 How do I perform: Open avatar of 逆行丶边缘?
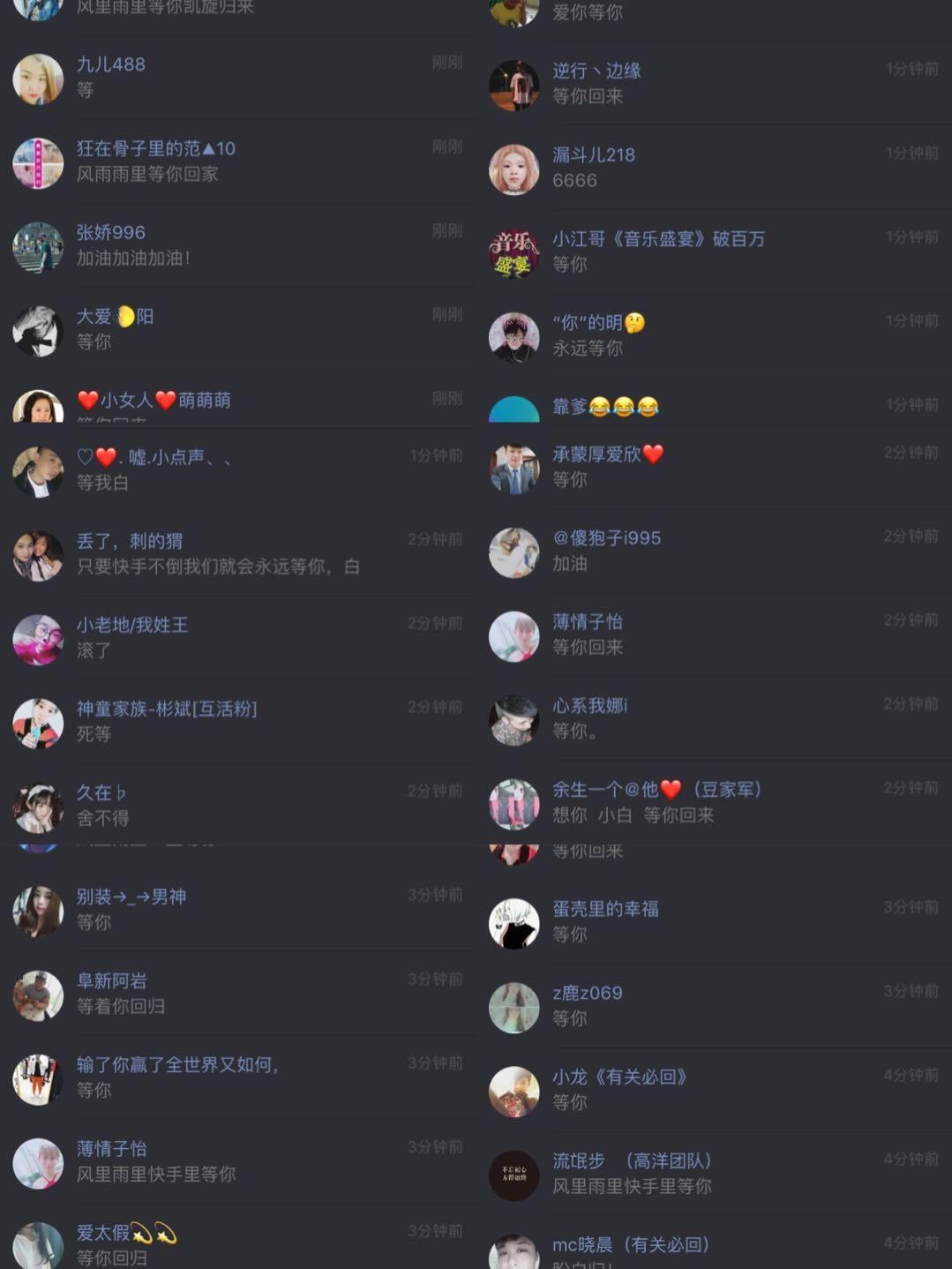coord(514,86)
